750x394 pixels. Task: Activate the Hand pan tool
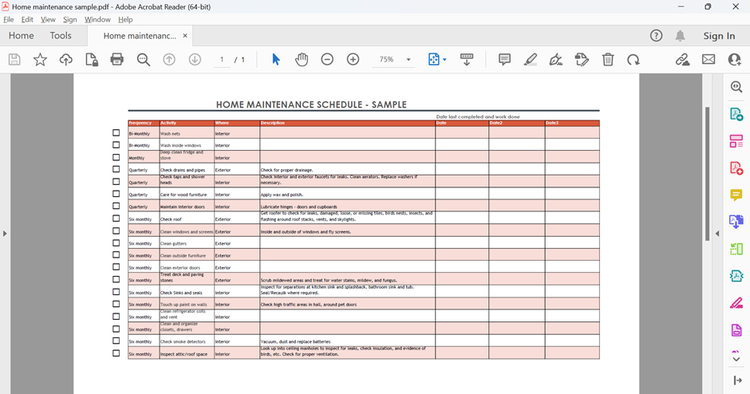tap(302, 59)
